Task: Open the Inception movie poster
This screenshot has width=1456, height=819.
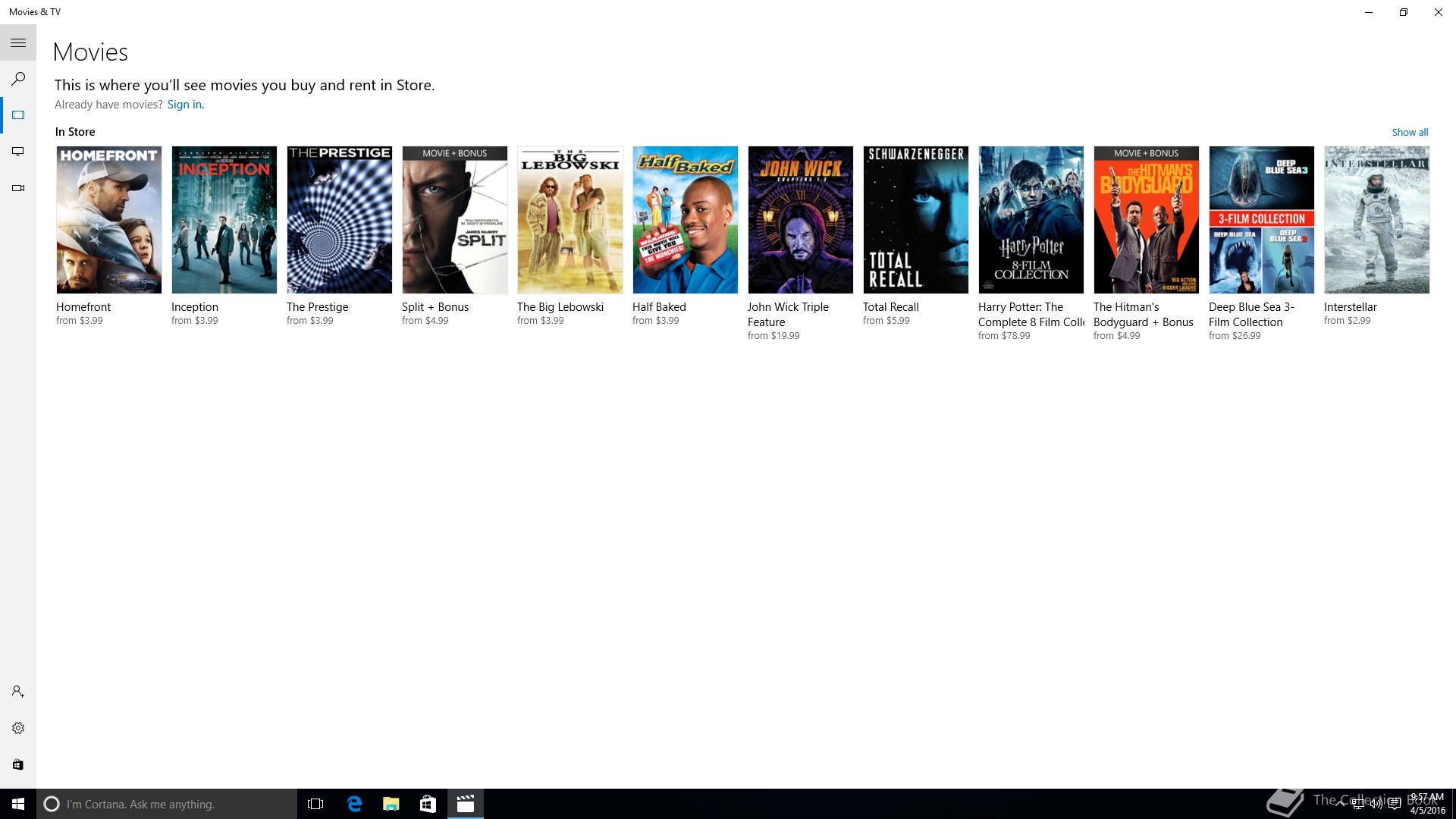Action: pyautogui.click(x=224, y=220)
